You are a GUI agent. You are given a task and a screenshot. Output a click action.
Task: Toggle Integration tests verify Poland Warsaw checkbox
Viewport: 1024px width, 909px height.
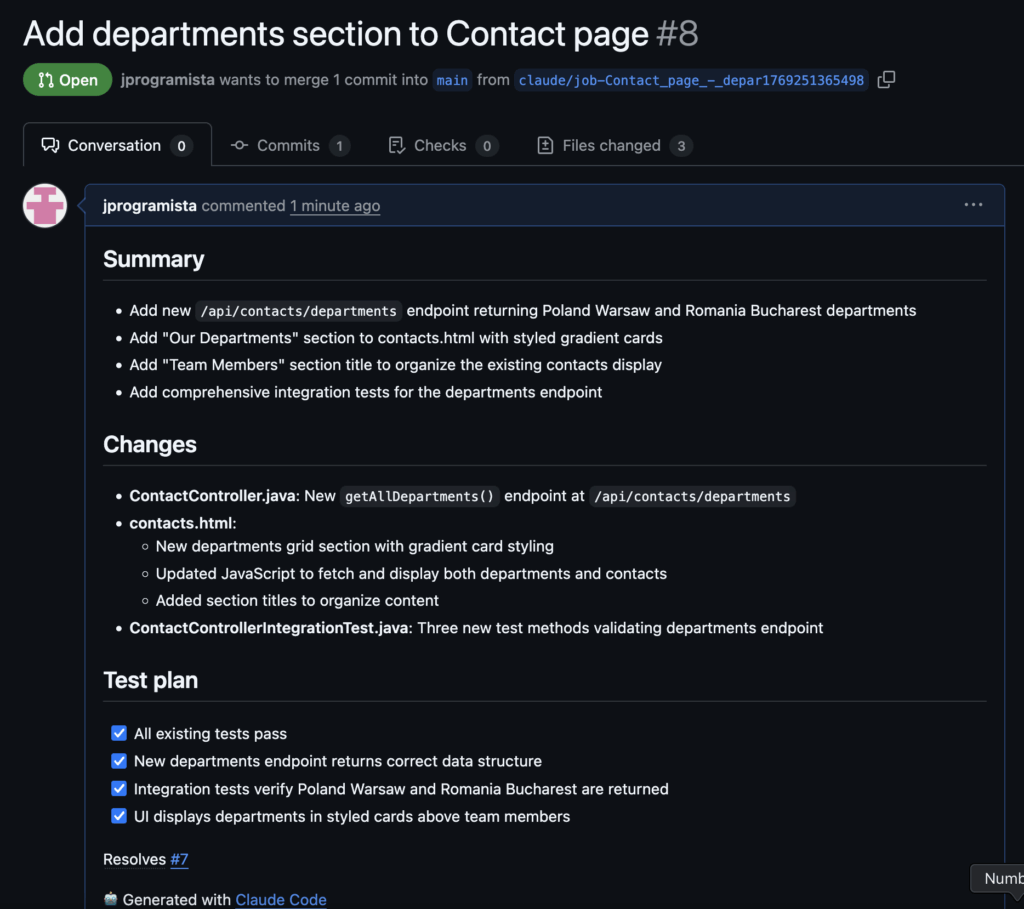coord(119,789)
